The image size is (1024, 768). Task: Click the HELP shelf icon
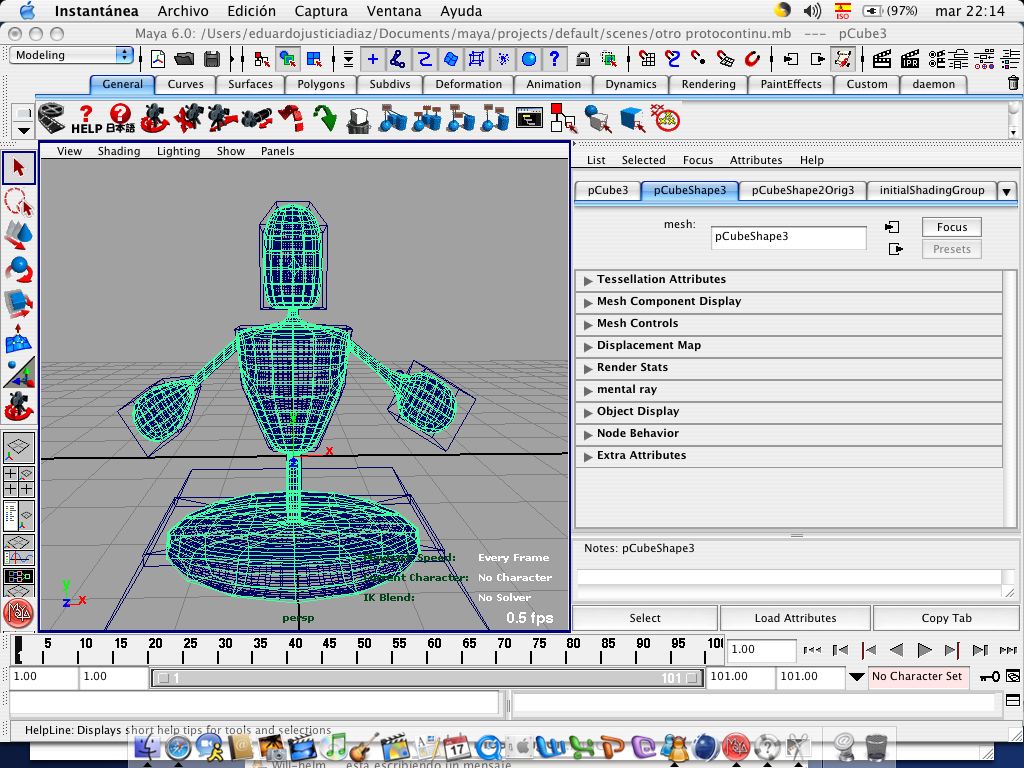(x=86, y=120)
